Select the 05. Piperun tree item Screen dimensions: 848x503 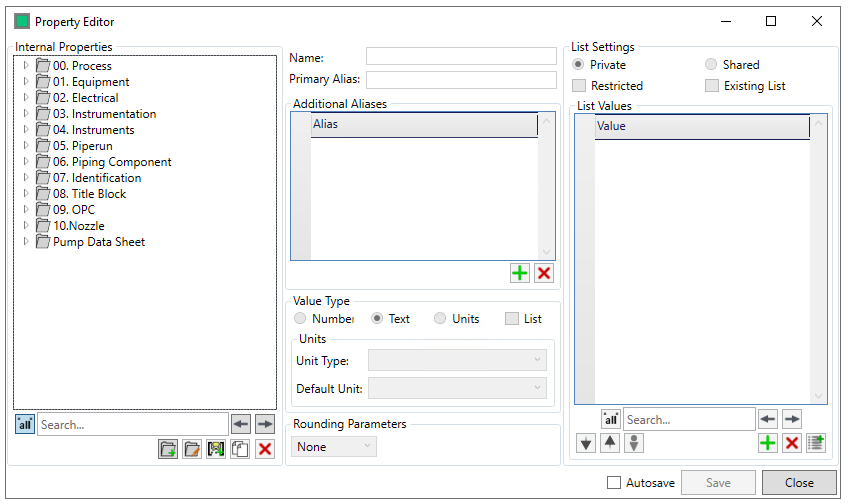pos(85,146)
